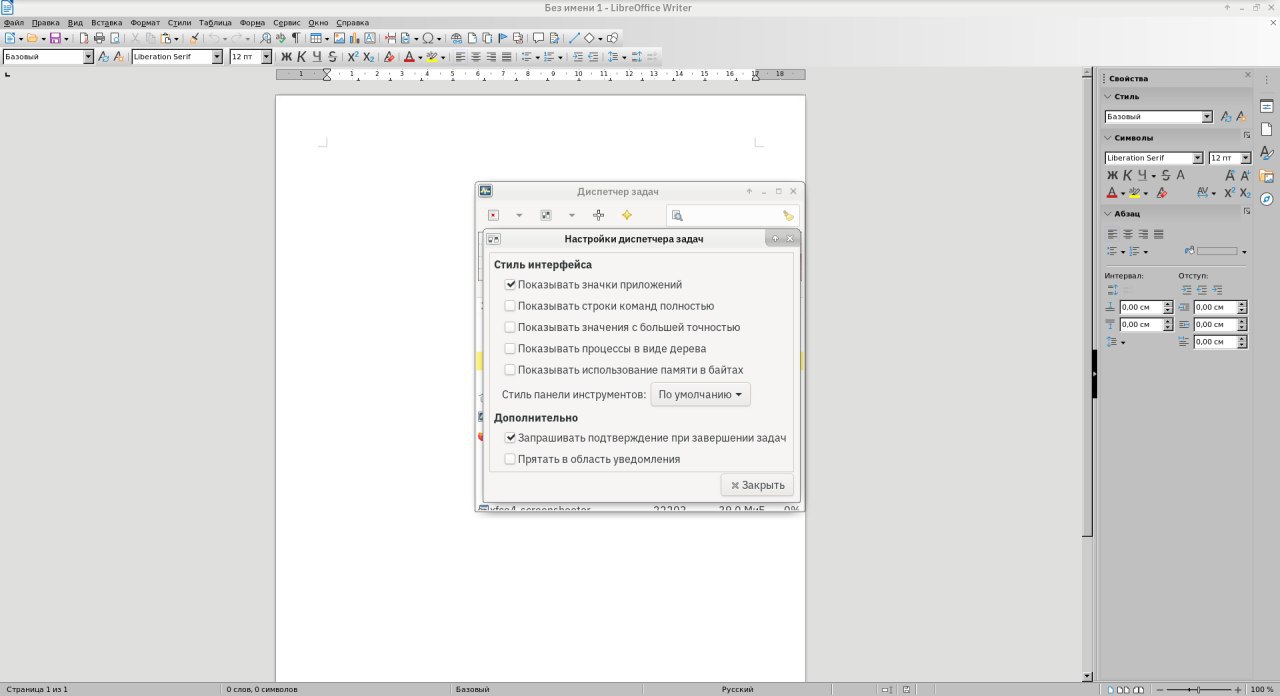The width and height of the screenshot is (1280, 696).
Task: Open sidebar style Базовый dropdown arrow
Action: 1207,117
